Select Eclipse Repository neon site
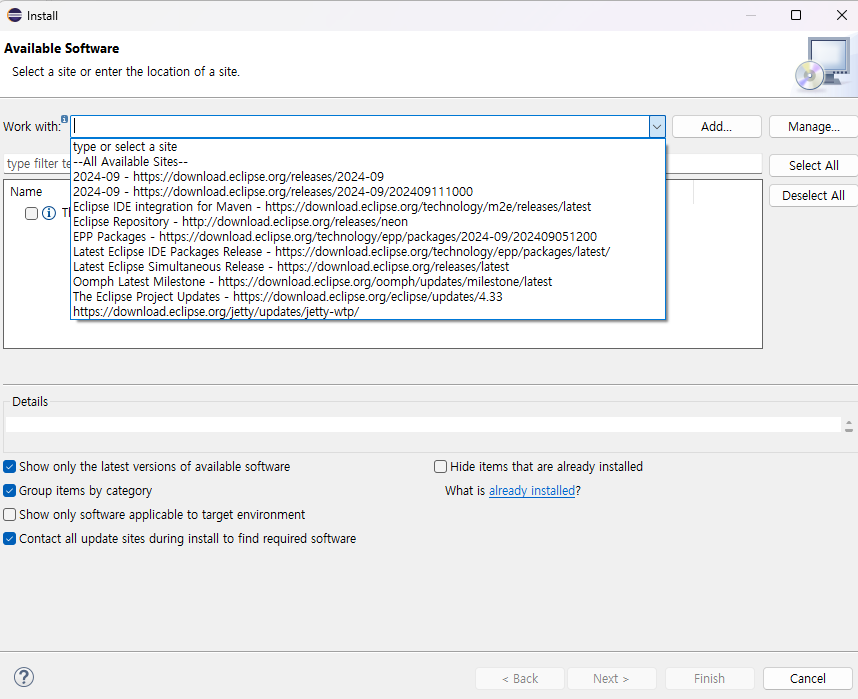Image resolution: width=858 pixels, height=699 pixels. [x=368, y=222]
